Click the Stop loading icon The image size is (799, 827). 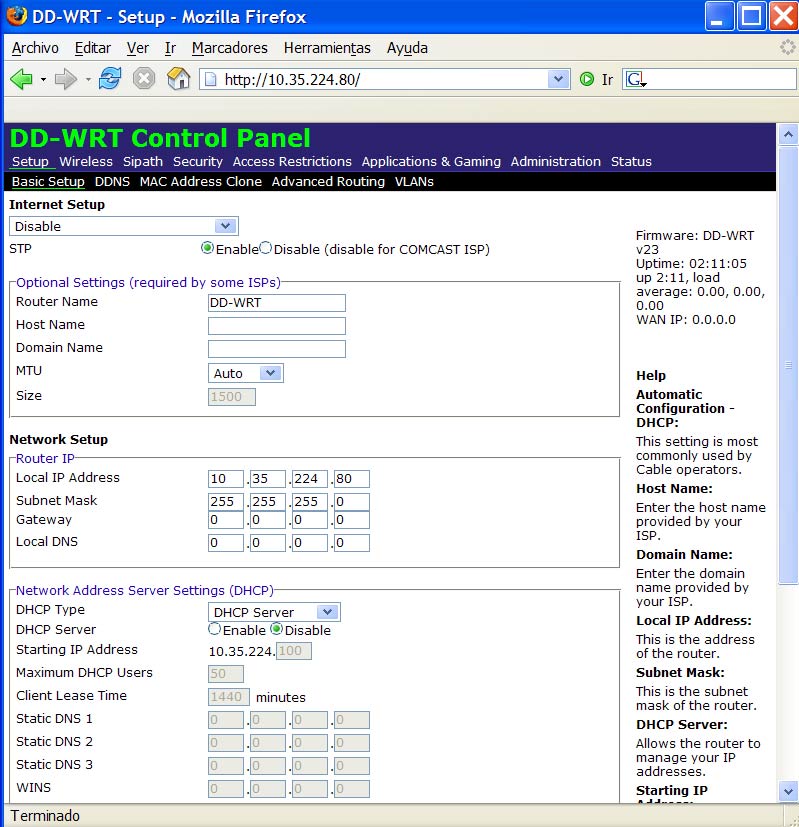tap(145, 80)
